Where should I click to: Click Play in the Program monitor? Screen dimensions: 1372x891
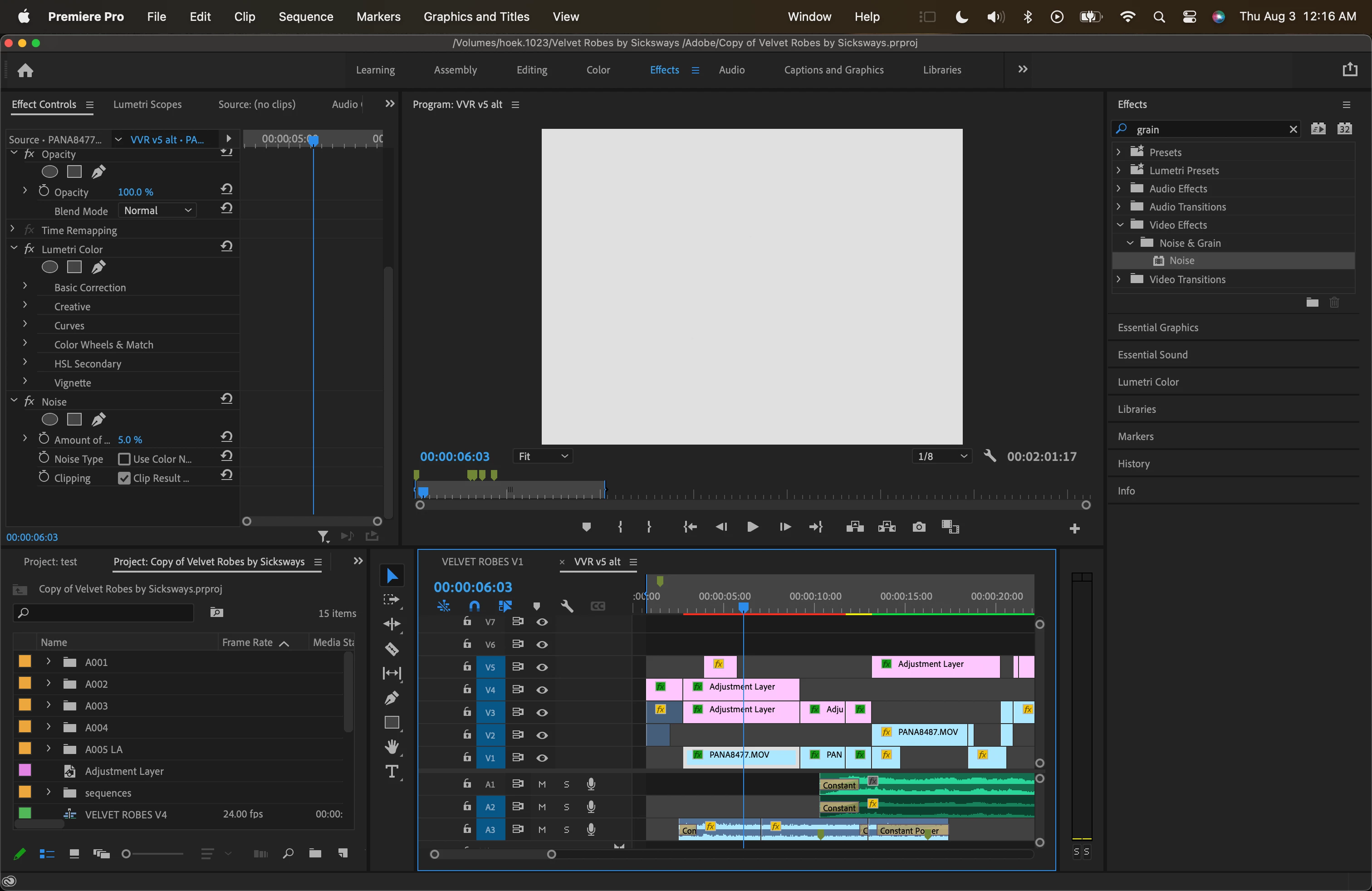752,527
